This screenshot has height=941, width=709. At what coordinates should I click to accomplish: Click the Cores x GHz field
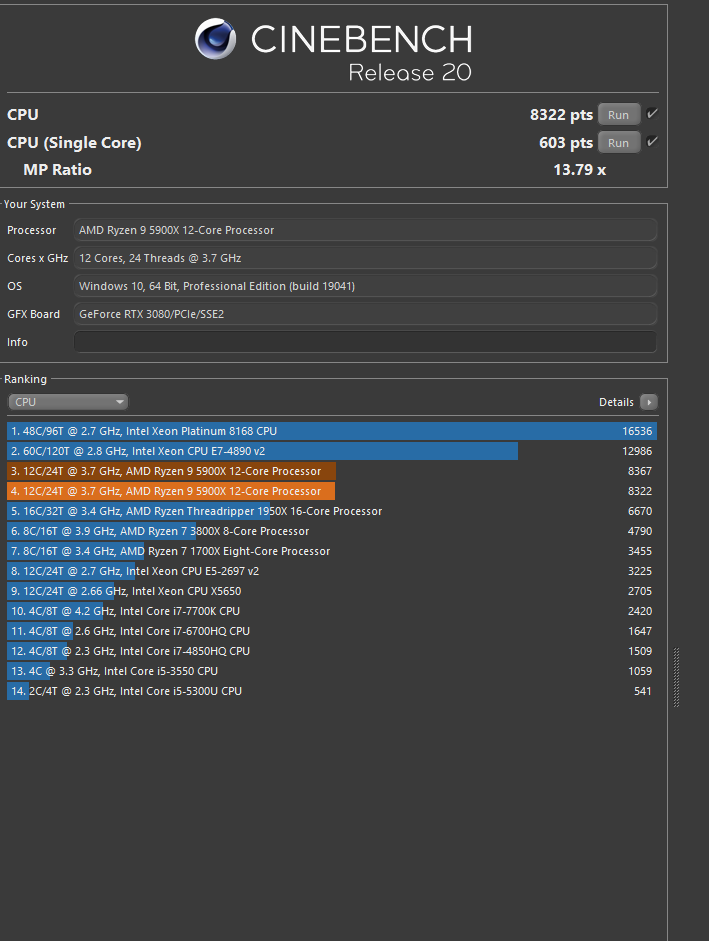point(365,258)
